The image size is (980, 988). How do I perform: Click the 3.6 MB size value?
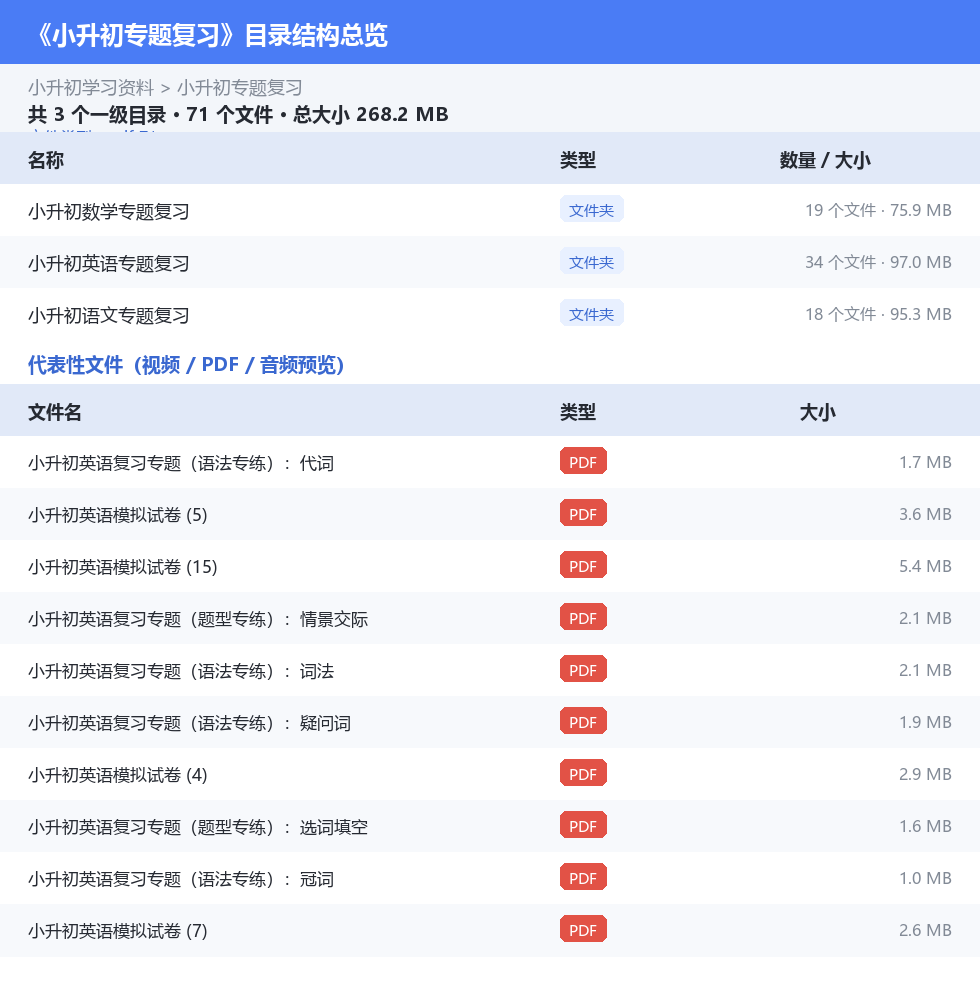coord(925,514)
